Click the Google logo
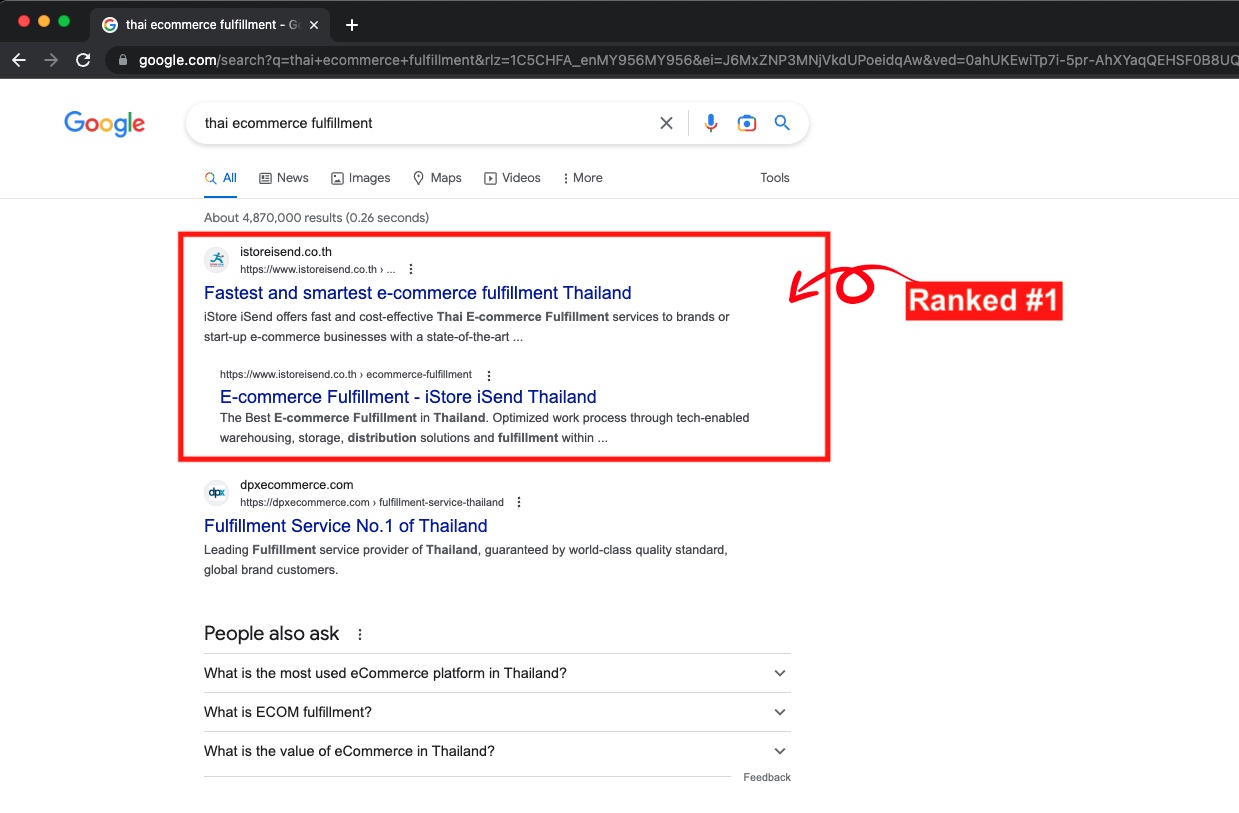 click(x=105, y=123)
